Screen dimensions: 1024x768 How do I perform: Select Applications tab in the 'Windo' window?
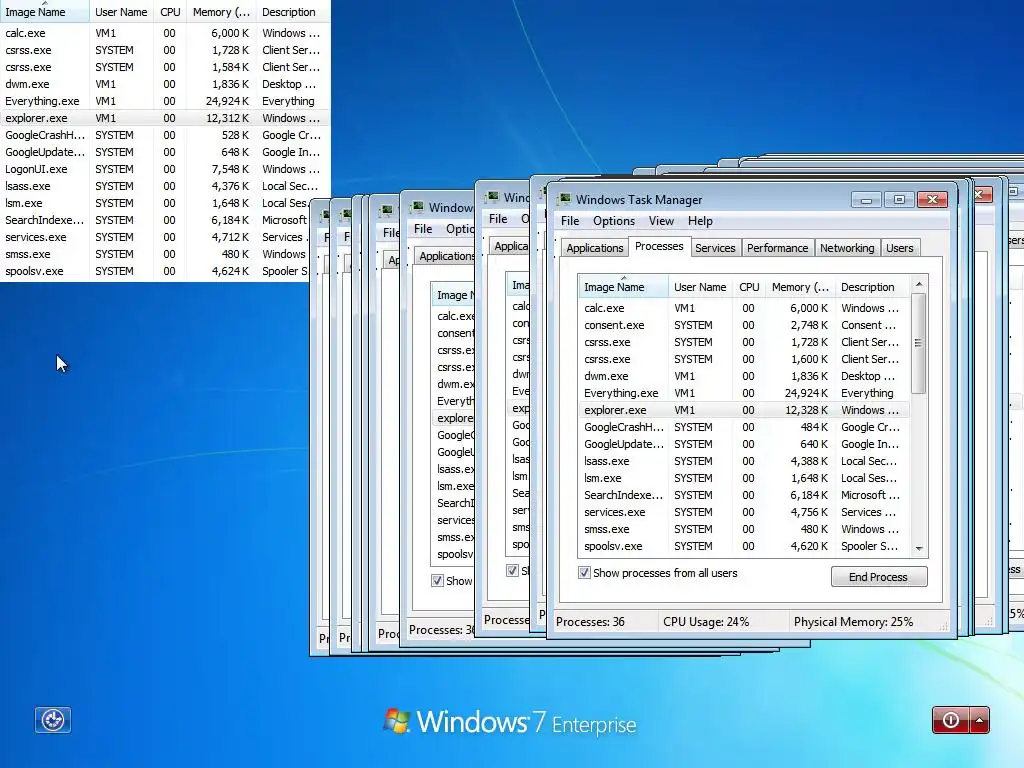[x=447, y=256]
